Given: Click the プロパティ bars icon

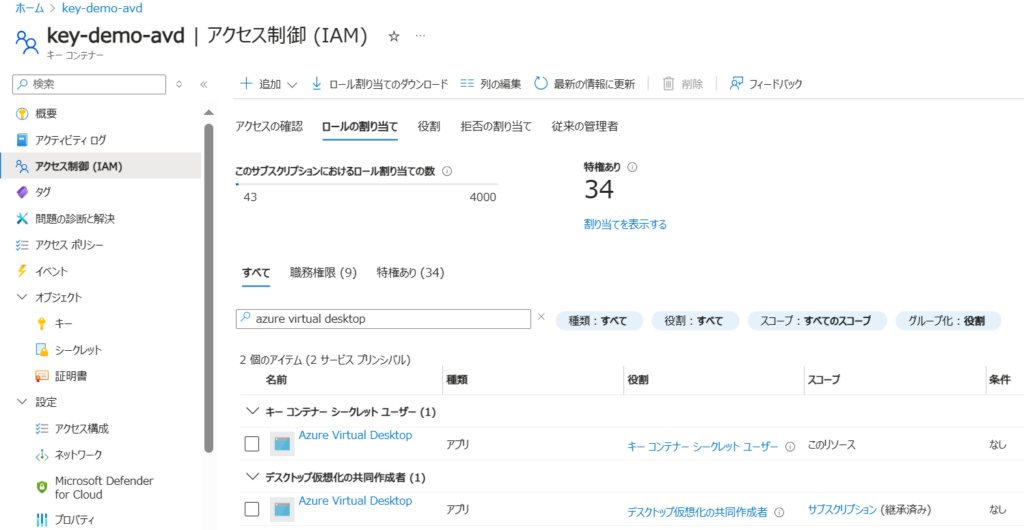Looking at the screenshot, I should tap(42, 520).
